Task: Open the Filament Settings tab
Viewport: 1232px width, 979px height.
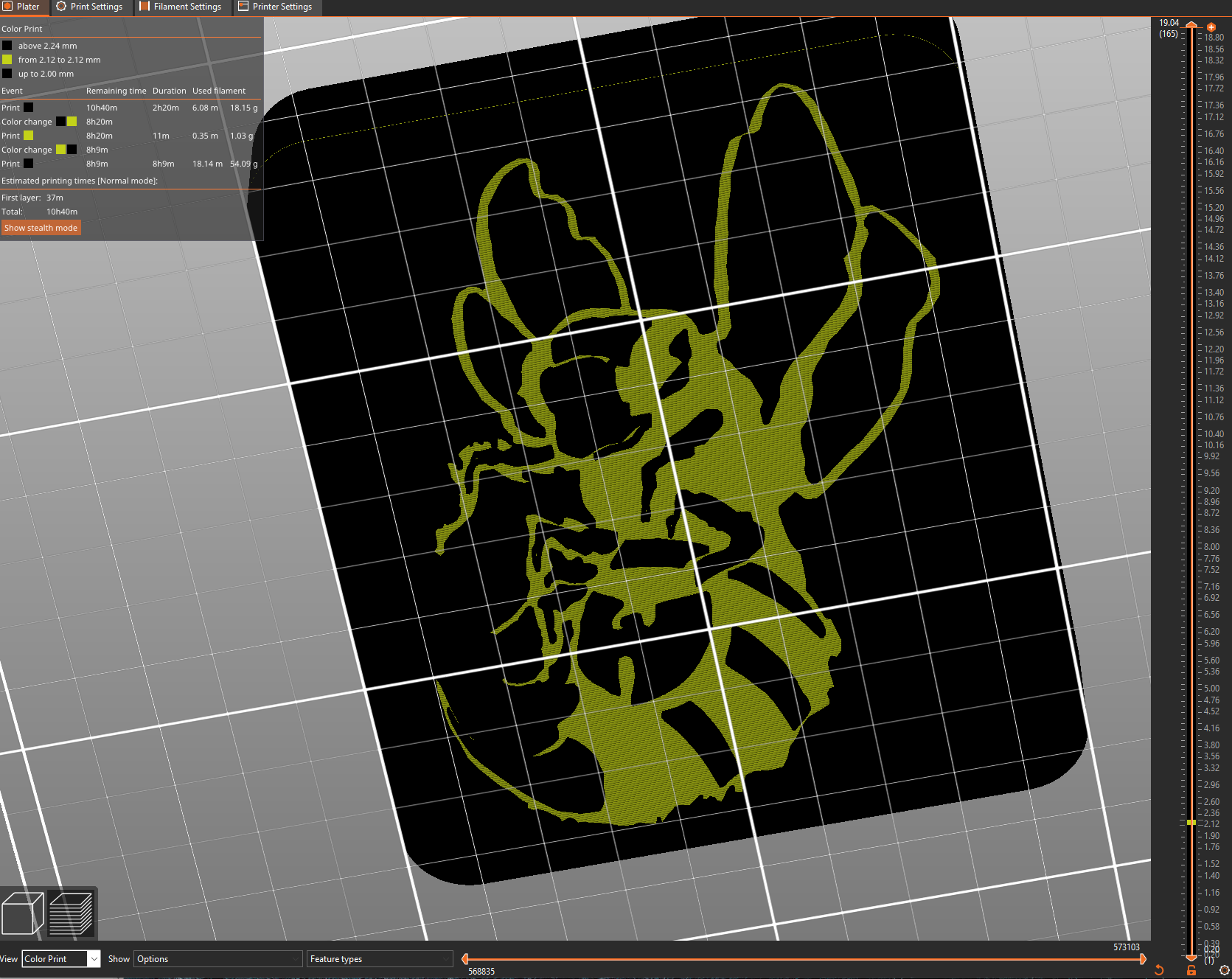Action: pos(182,7)
